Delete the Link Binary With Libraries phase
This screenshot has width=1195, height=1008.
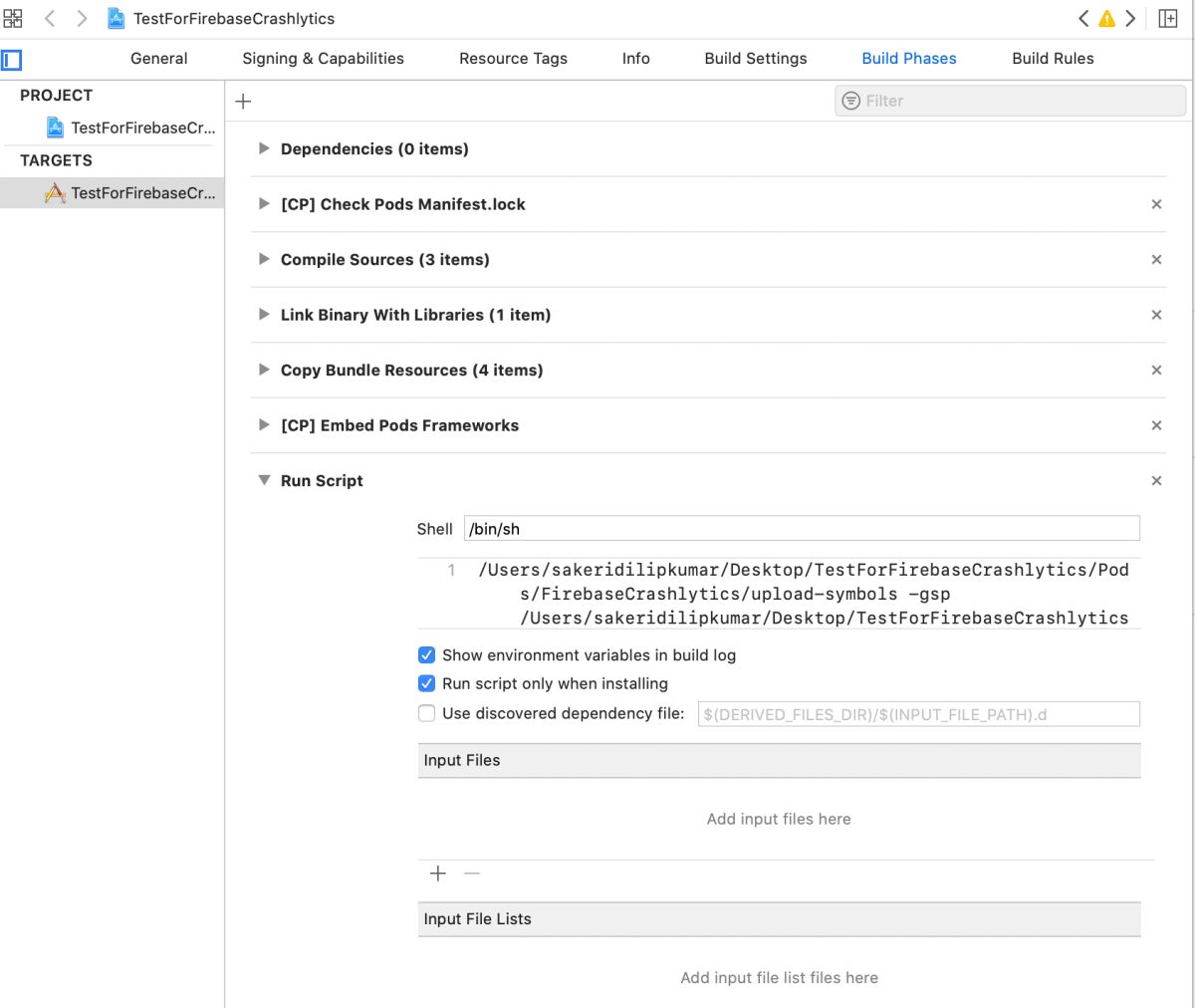1156,315
